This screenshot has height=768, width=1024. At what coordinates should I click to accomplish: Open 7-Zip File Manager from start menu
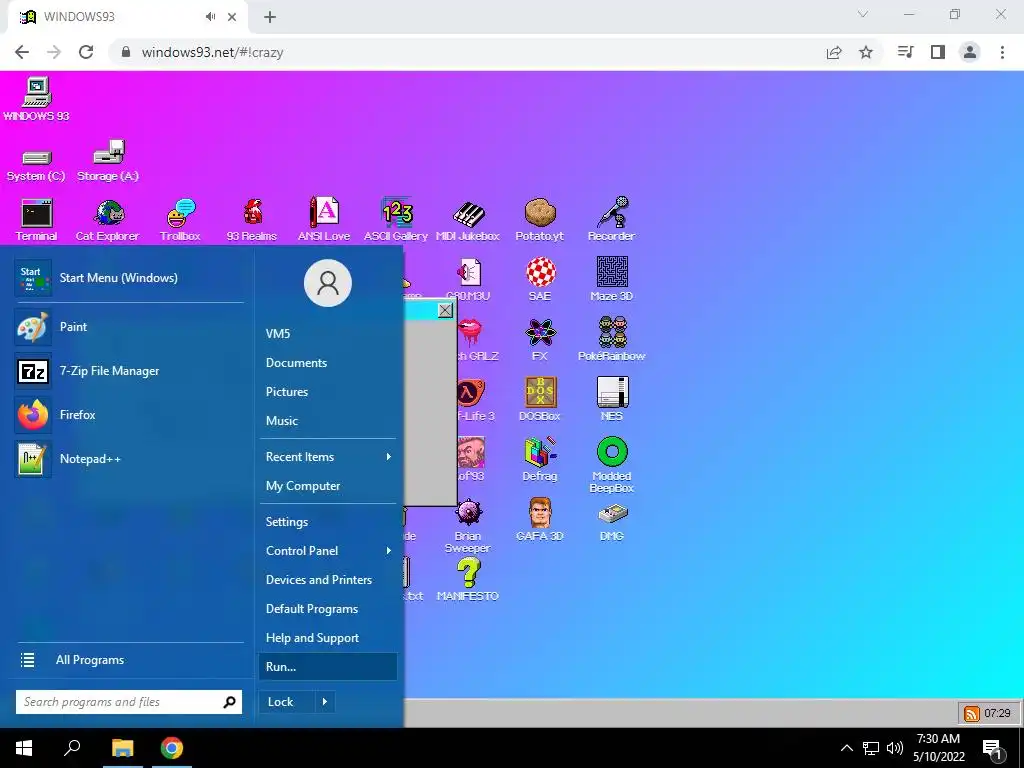[x=129, y=371]
